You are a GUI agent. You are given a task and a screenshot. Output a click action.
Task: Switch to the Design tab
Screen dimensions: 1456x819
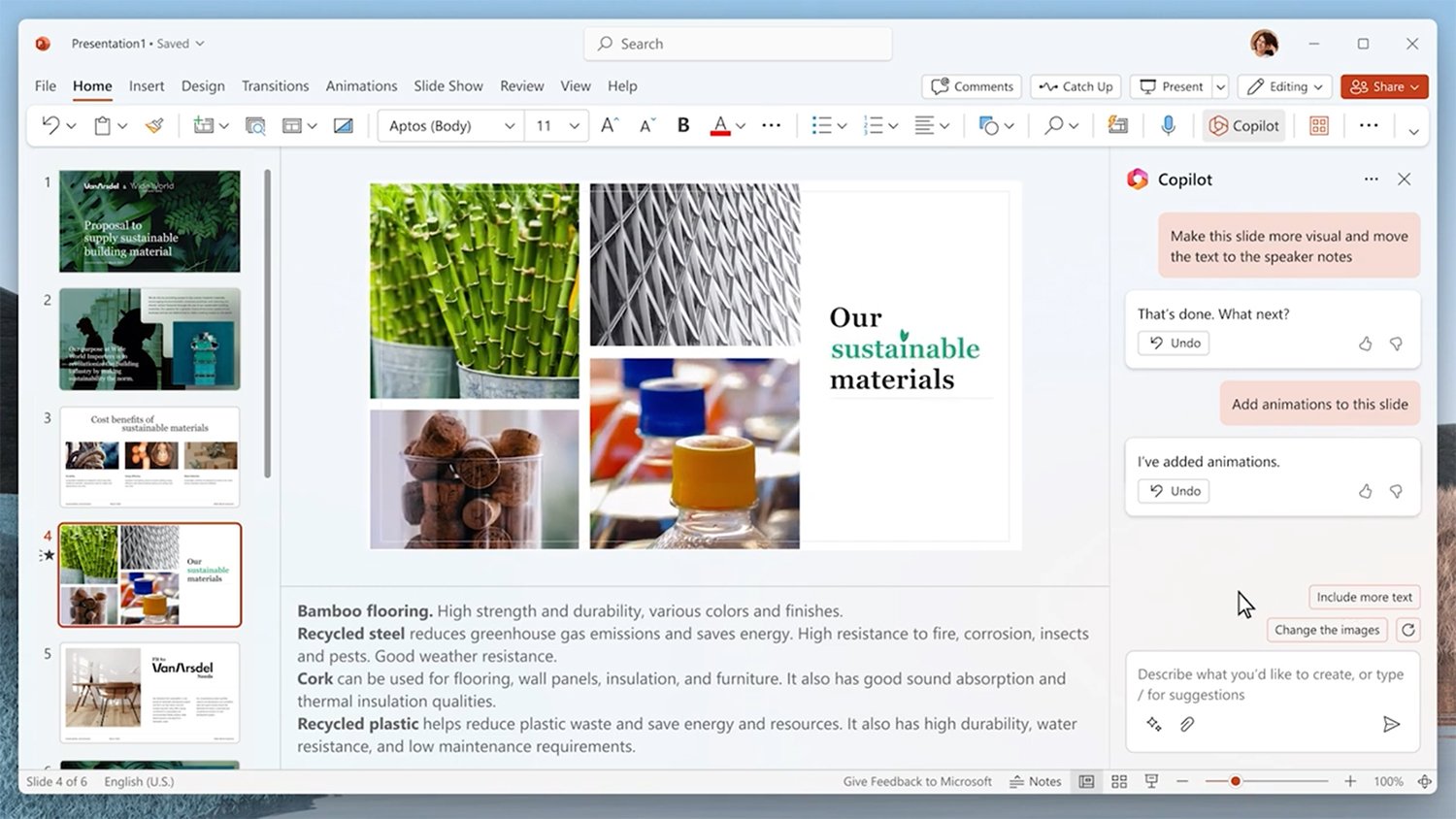coord(203,85)
